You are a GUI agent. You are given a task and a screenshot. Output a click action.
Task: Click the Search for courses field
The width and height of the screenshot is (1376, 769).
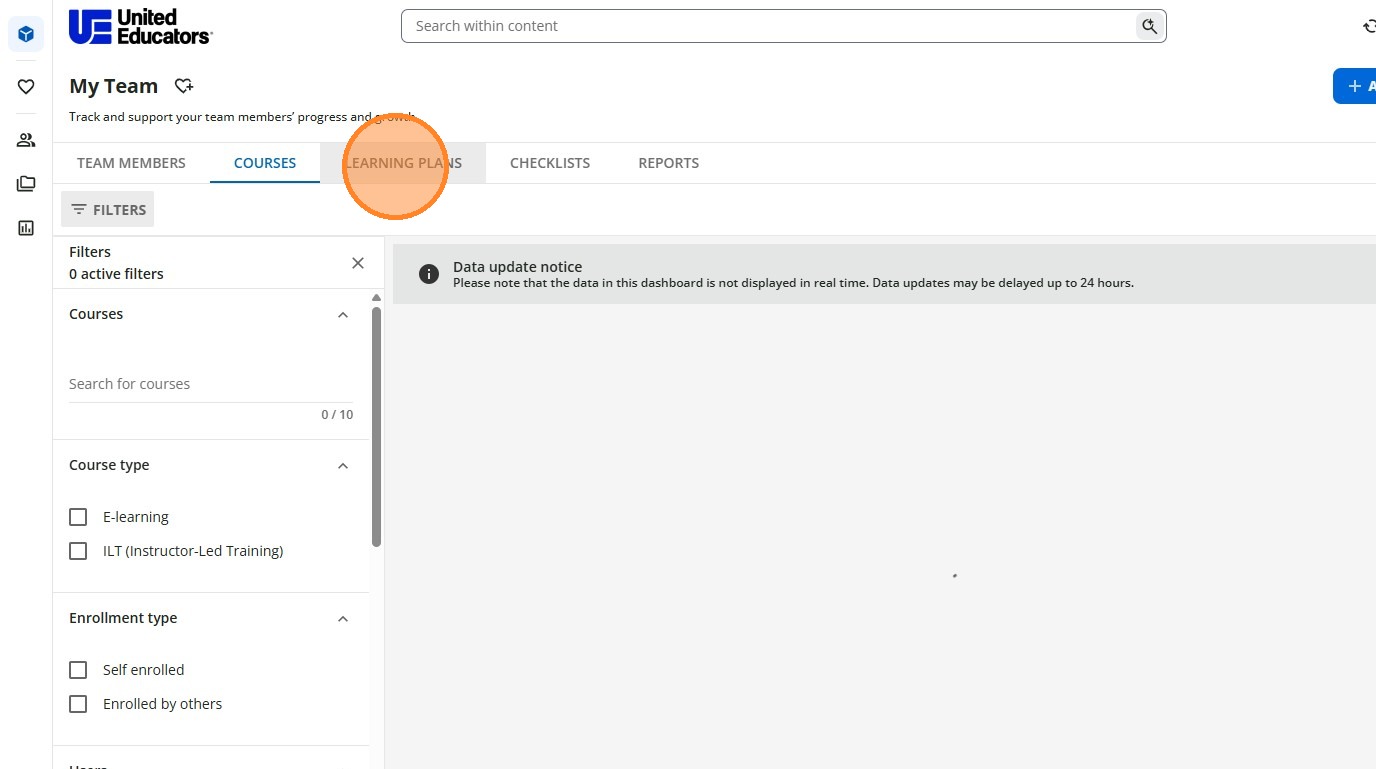pos(211,384)
